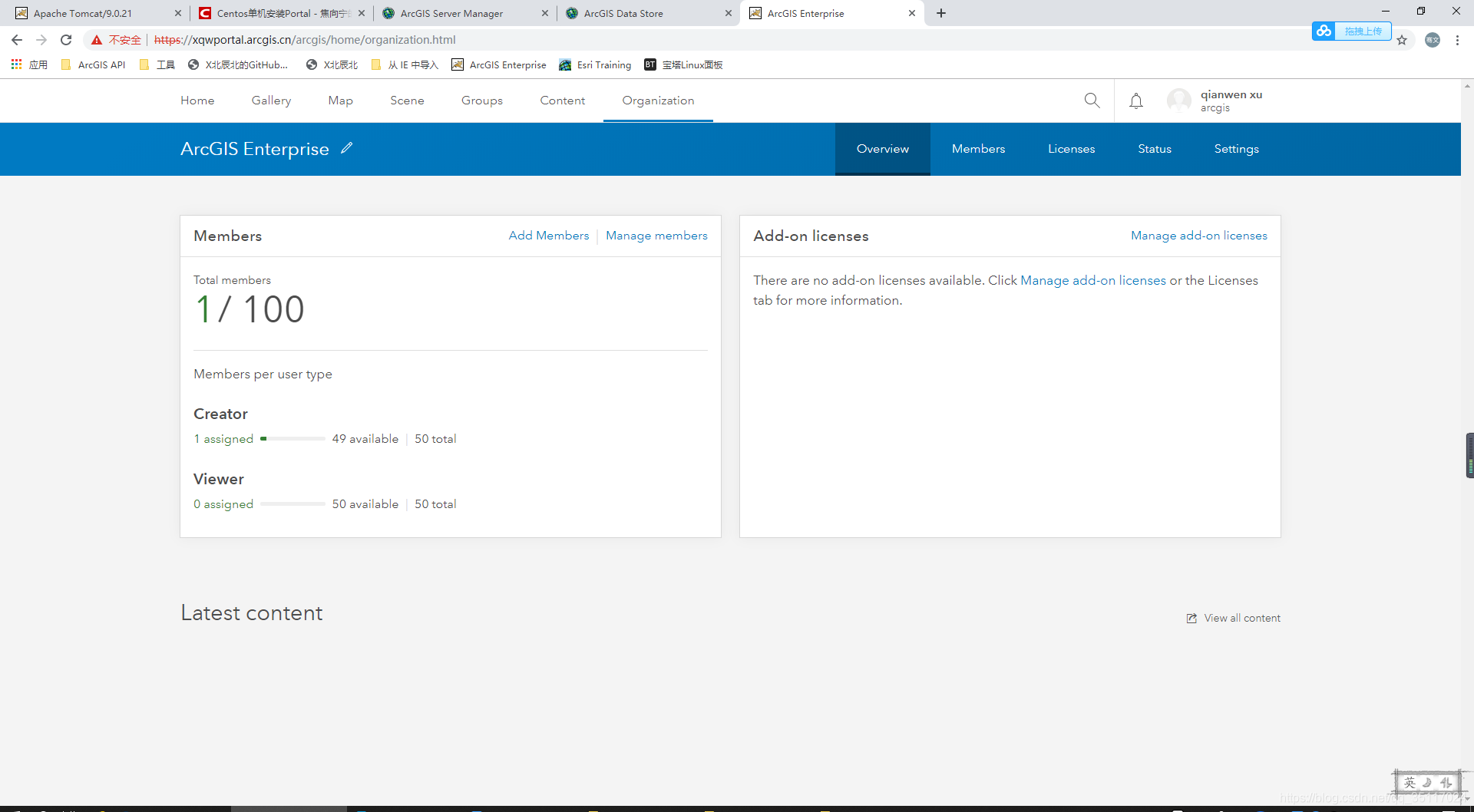Open the Apps grid bookmark icon

[16, 64]
